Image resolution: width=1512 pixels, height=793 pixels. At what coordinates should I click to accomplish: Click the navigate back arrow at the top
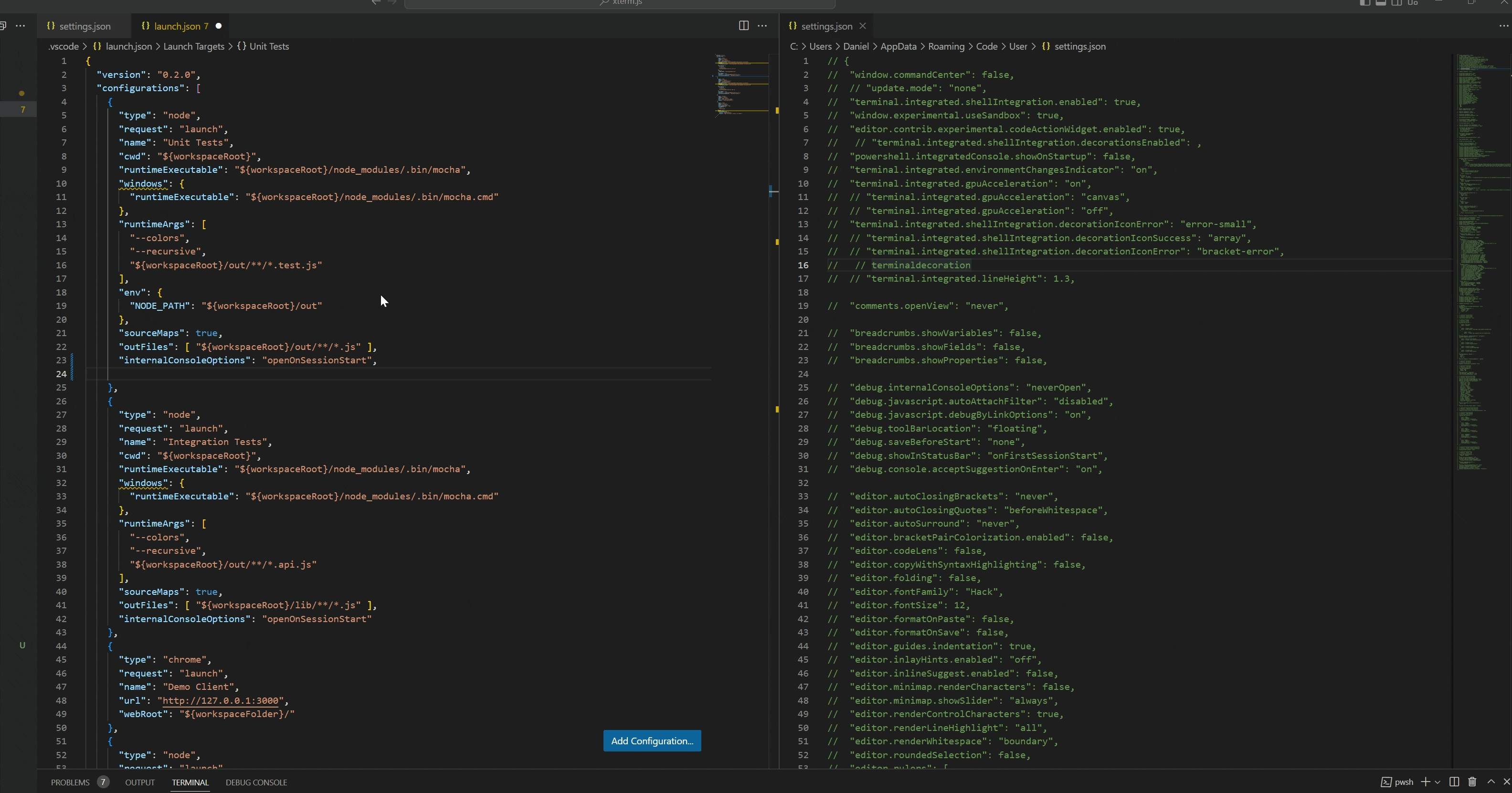click(376, 3)
